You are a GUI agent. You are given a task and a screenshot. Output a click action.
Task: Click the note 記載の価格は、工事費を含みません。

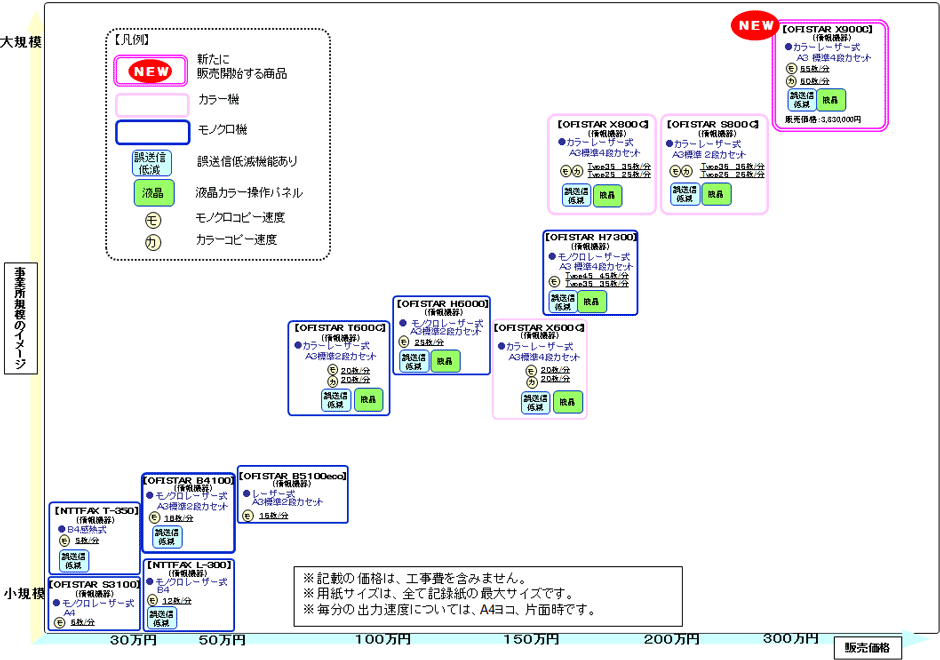coord(415,578)
